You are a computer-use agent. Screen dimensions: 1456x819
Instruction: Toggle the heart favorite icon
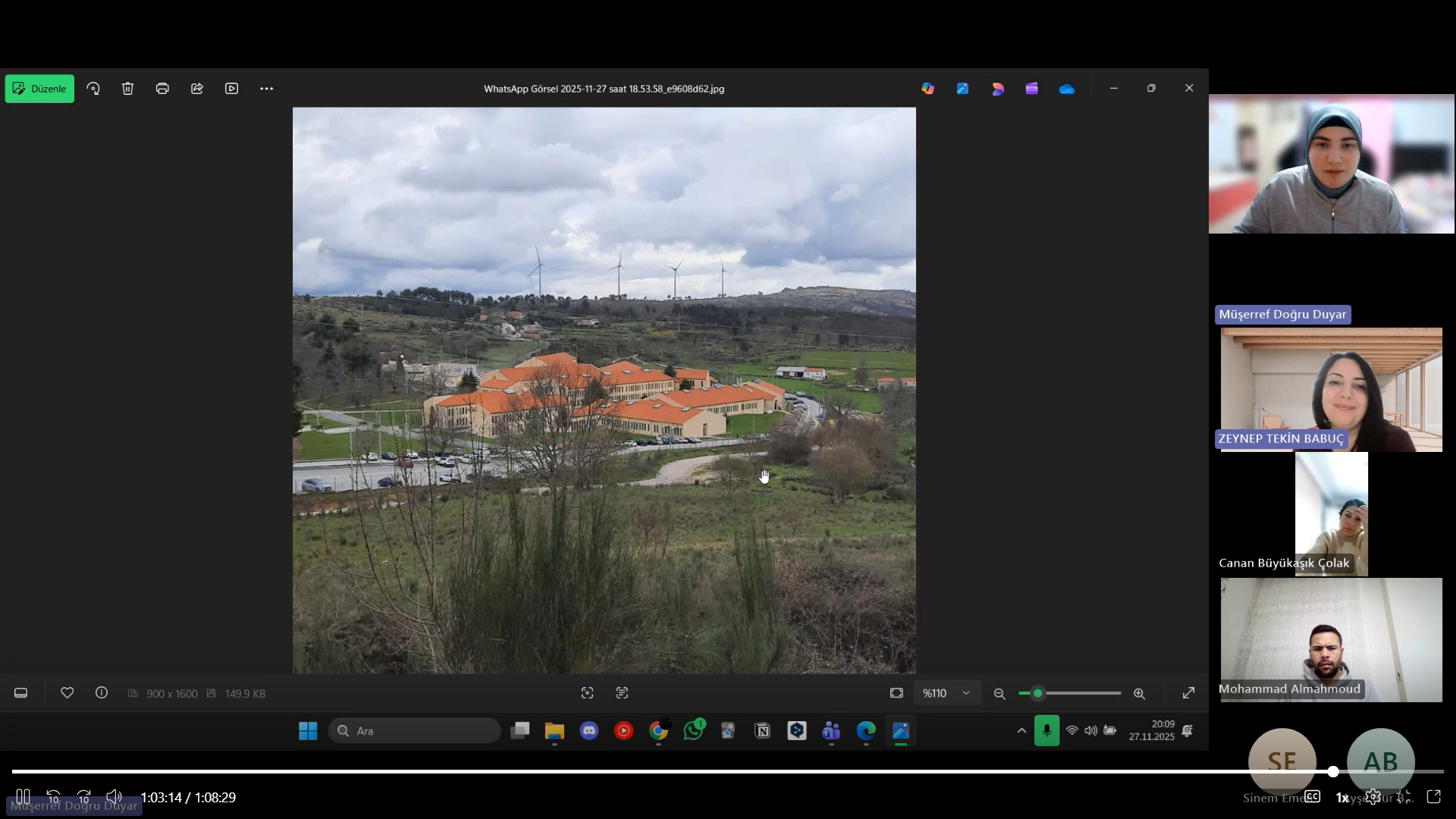[67, 693]
